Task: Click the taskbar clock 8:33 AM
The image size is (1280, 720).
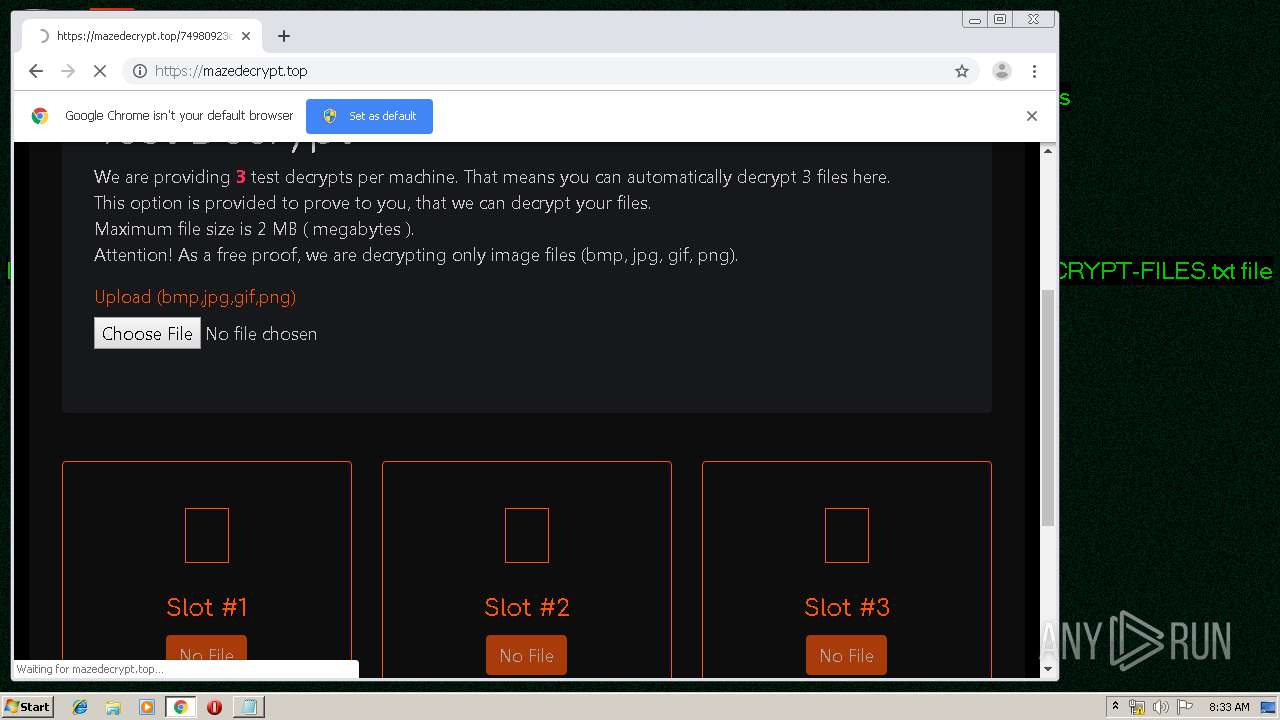Action: coord(1229,707)
